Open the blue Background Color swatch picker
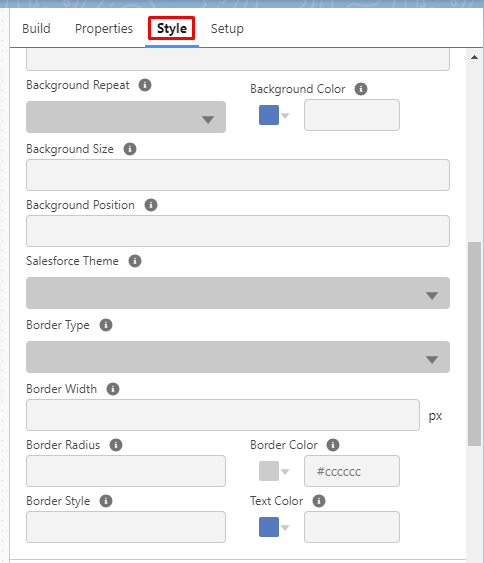Image resolution: width=484 pixels, height=563 pixels. point(274,115)
